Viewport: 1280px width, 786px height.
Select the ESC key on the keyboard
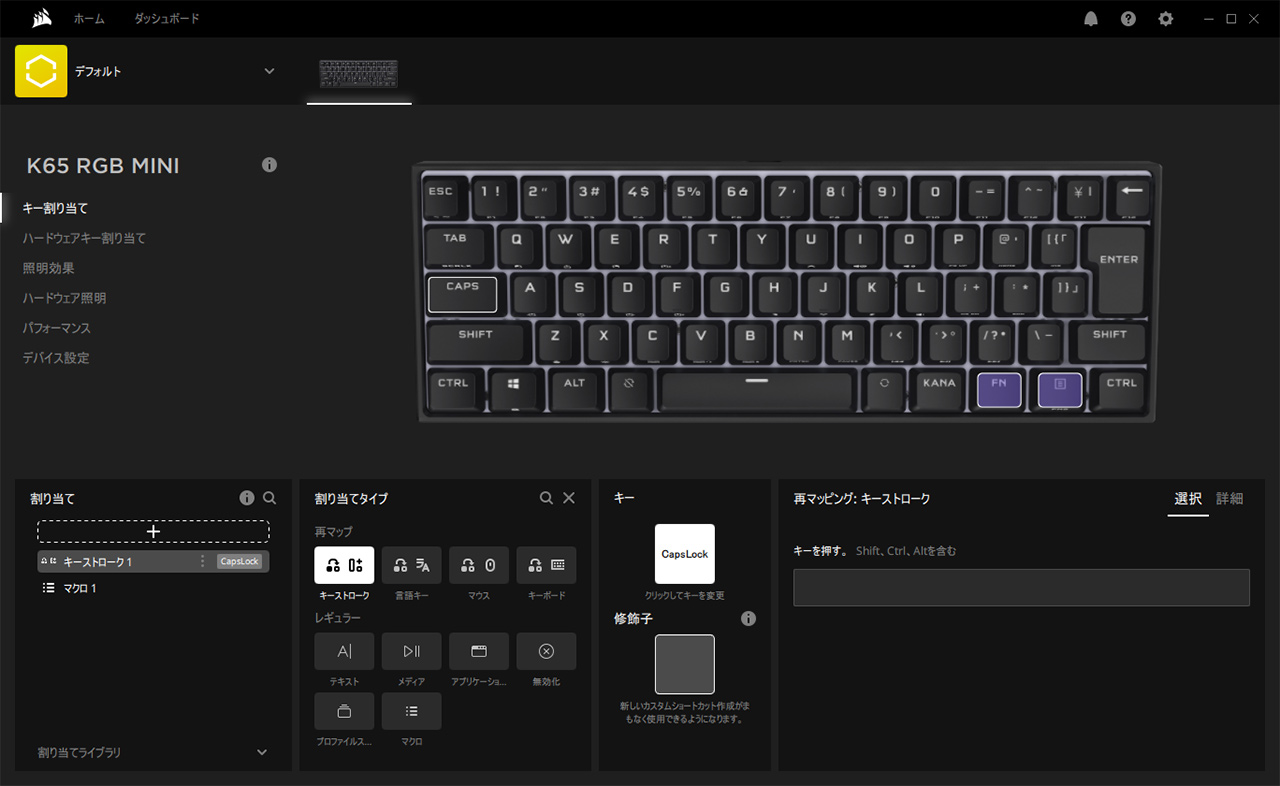click(440, 198)
